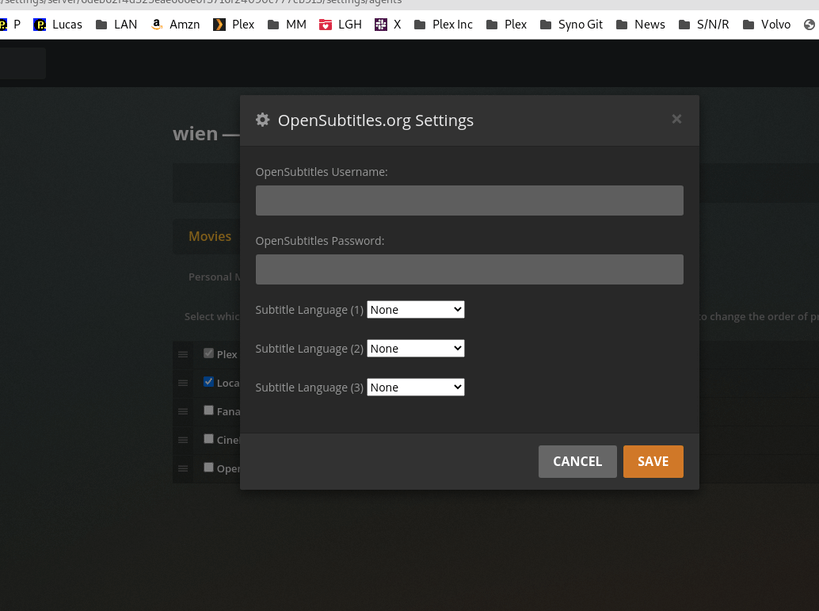Select the Personal Media sub-tab

[x=214, y=277]
